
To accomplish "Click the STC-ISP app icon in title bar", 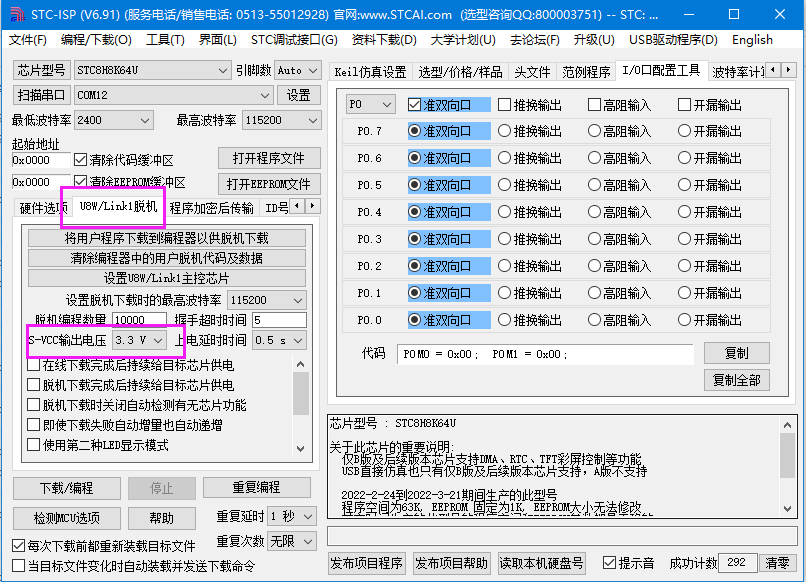I will 17,14.
